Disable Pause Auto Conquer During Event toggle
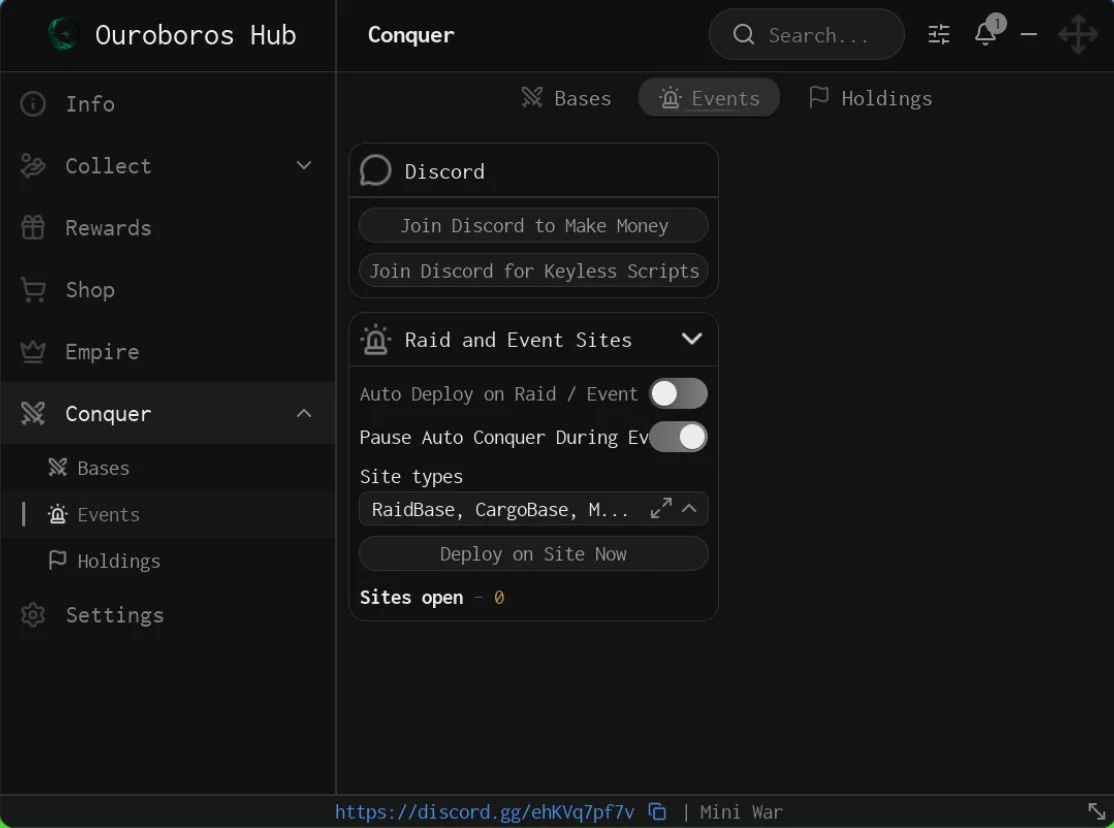 point(678,437)
